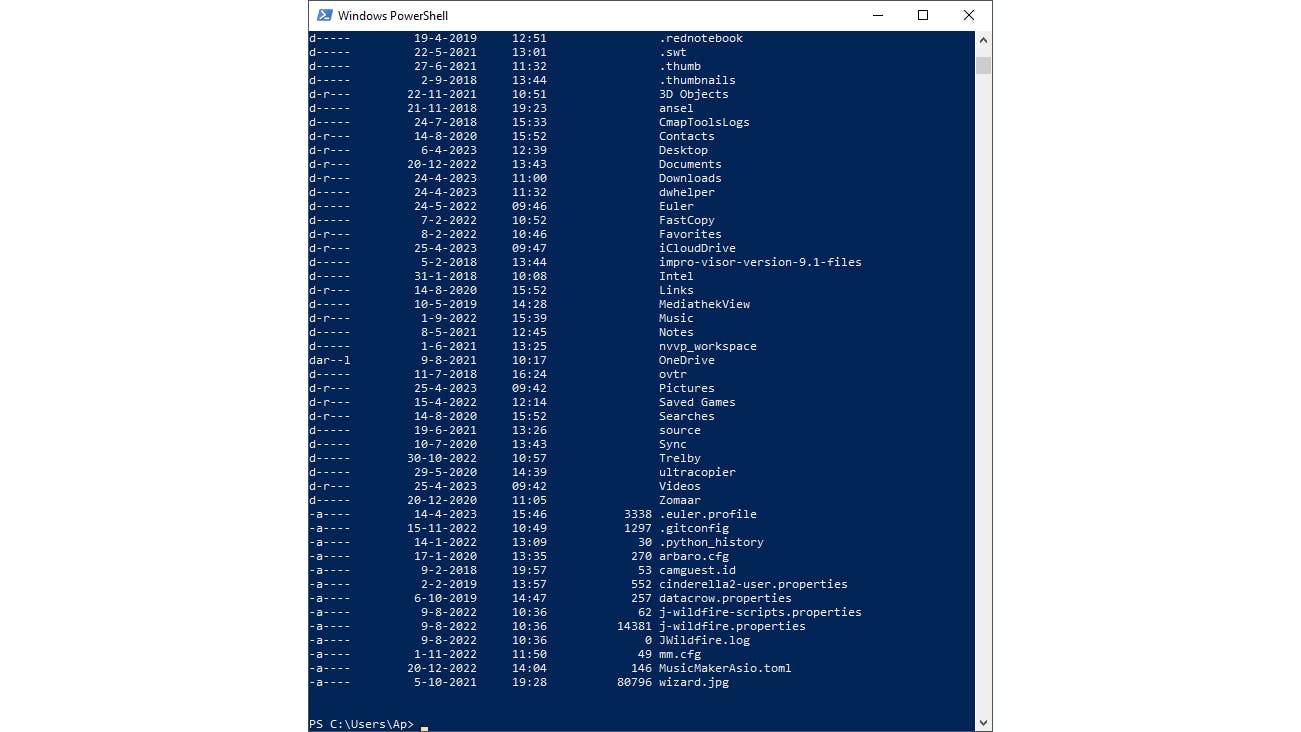This screenshot has height=732, width=1301.
Task: Click the 'datacrow.properties' file name
Action: point(725,598)
